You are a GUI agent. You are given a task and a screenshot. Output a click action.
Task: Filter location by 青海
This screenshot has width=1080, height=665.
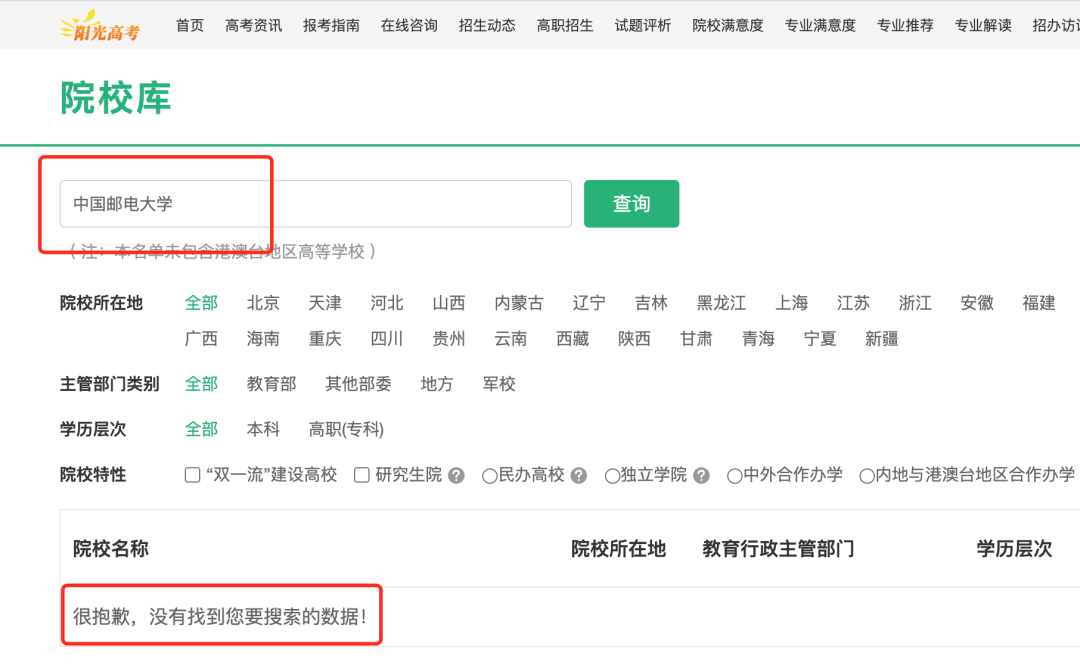point(758,339)
